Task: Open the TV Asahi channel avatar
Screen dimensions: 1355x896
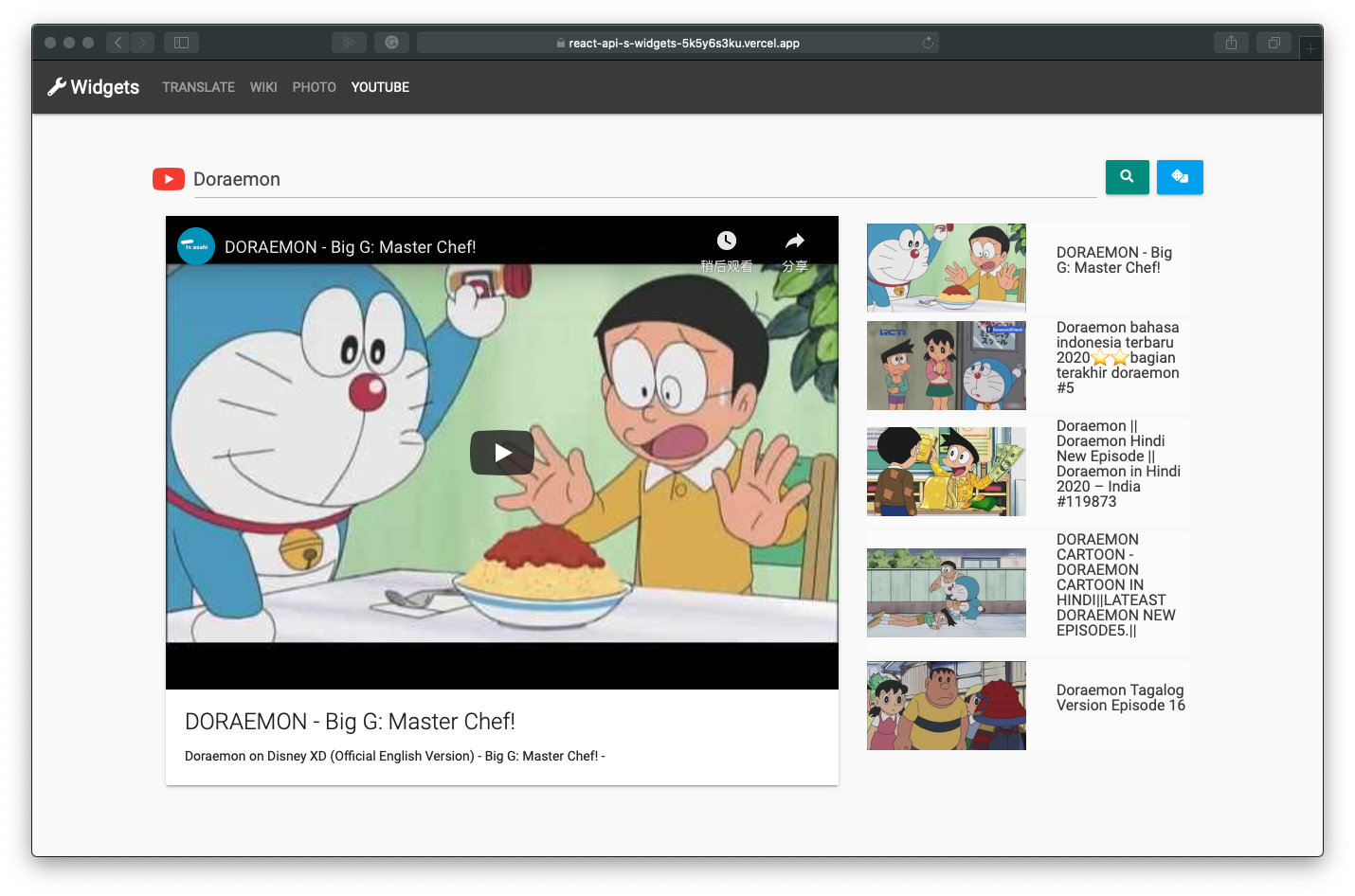Action: tap(196, 246)
